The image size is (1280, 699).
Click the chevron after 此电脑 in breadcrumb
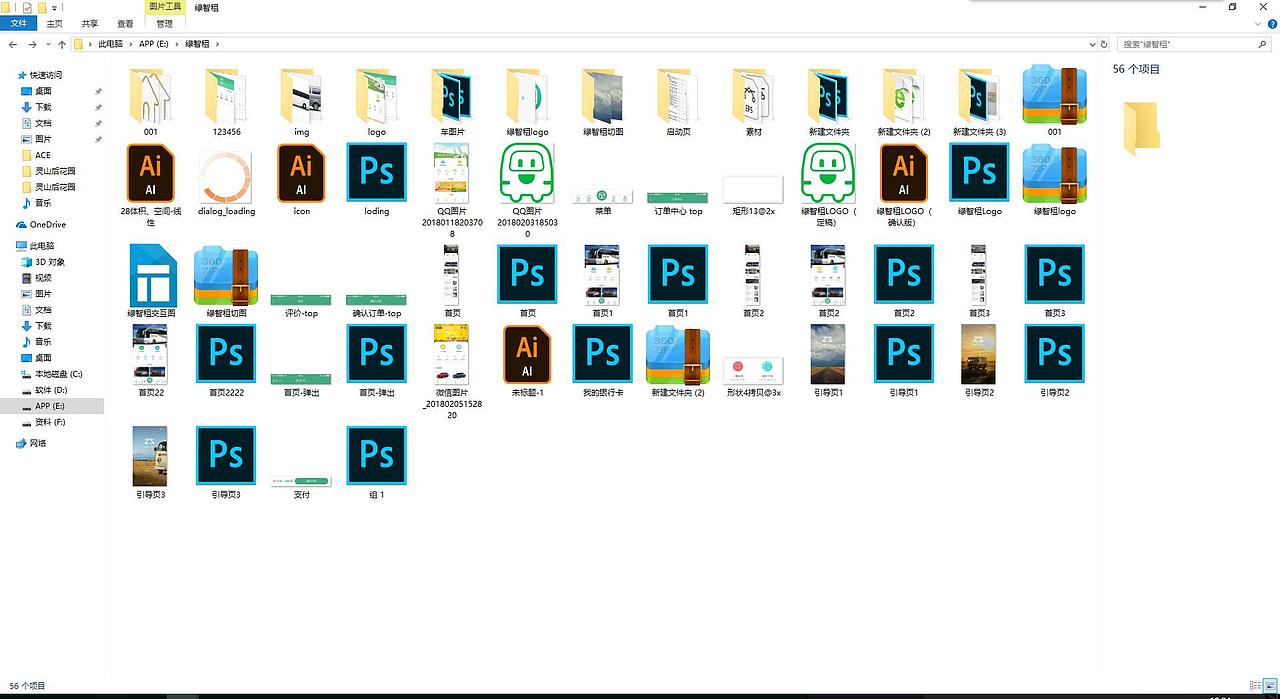coord(131,44)
